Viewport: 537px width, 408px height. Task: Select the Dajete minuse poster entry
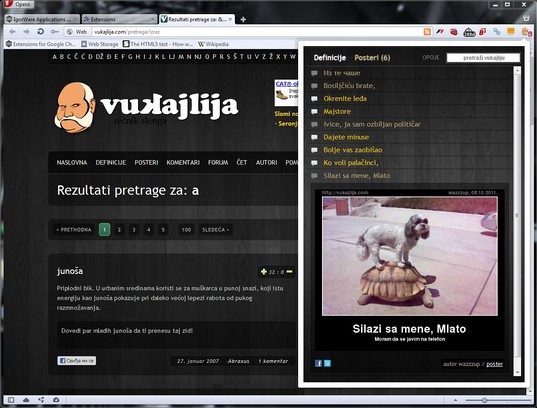pos(346,137)
